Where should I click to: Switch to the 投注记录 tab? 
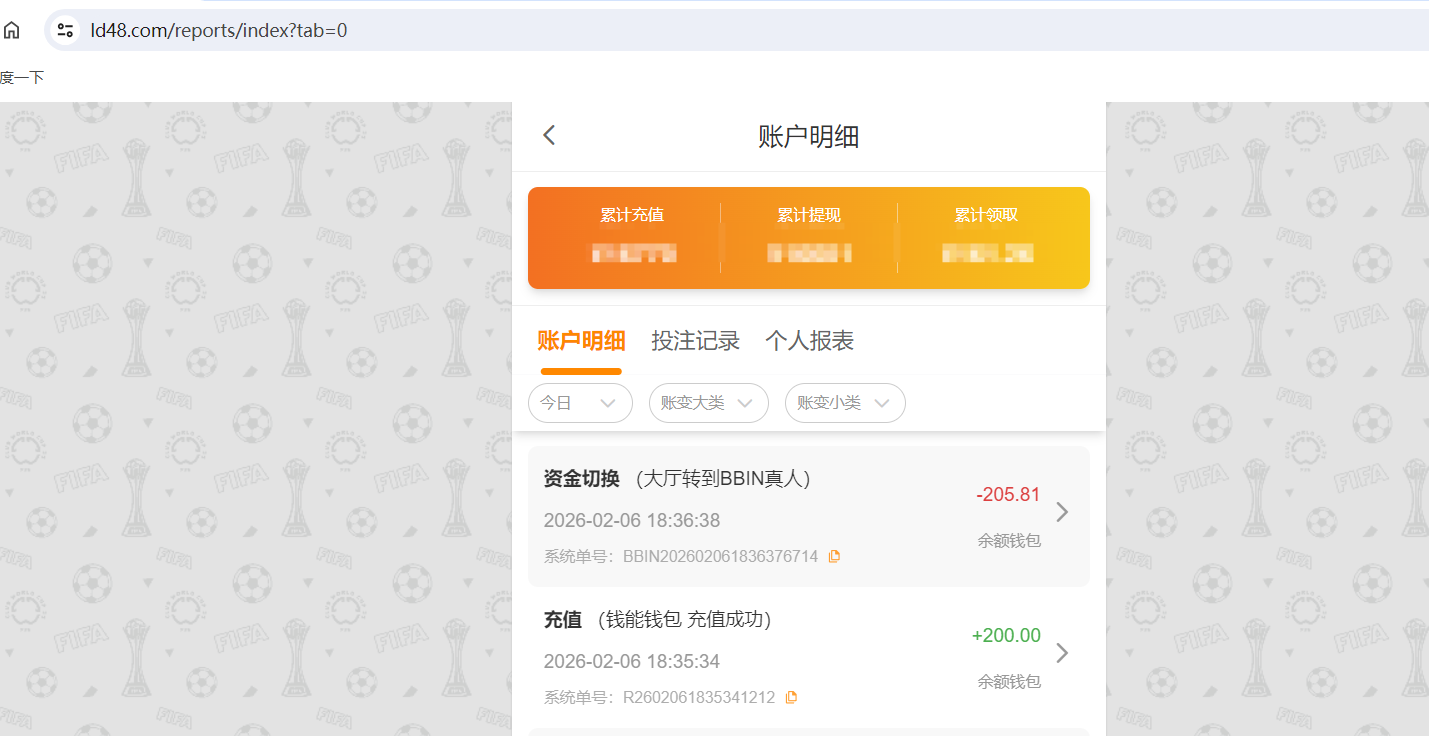tap(696, 341)
